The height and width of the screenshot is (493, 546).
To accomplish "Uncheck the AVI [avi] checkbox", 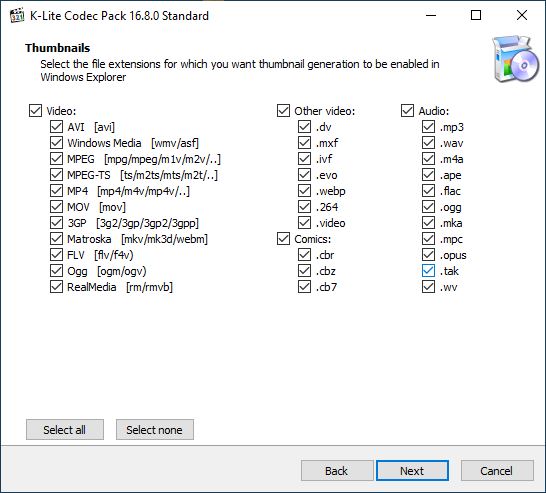I will (56, 127).
